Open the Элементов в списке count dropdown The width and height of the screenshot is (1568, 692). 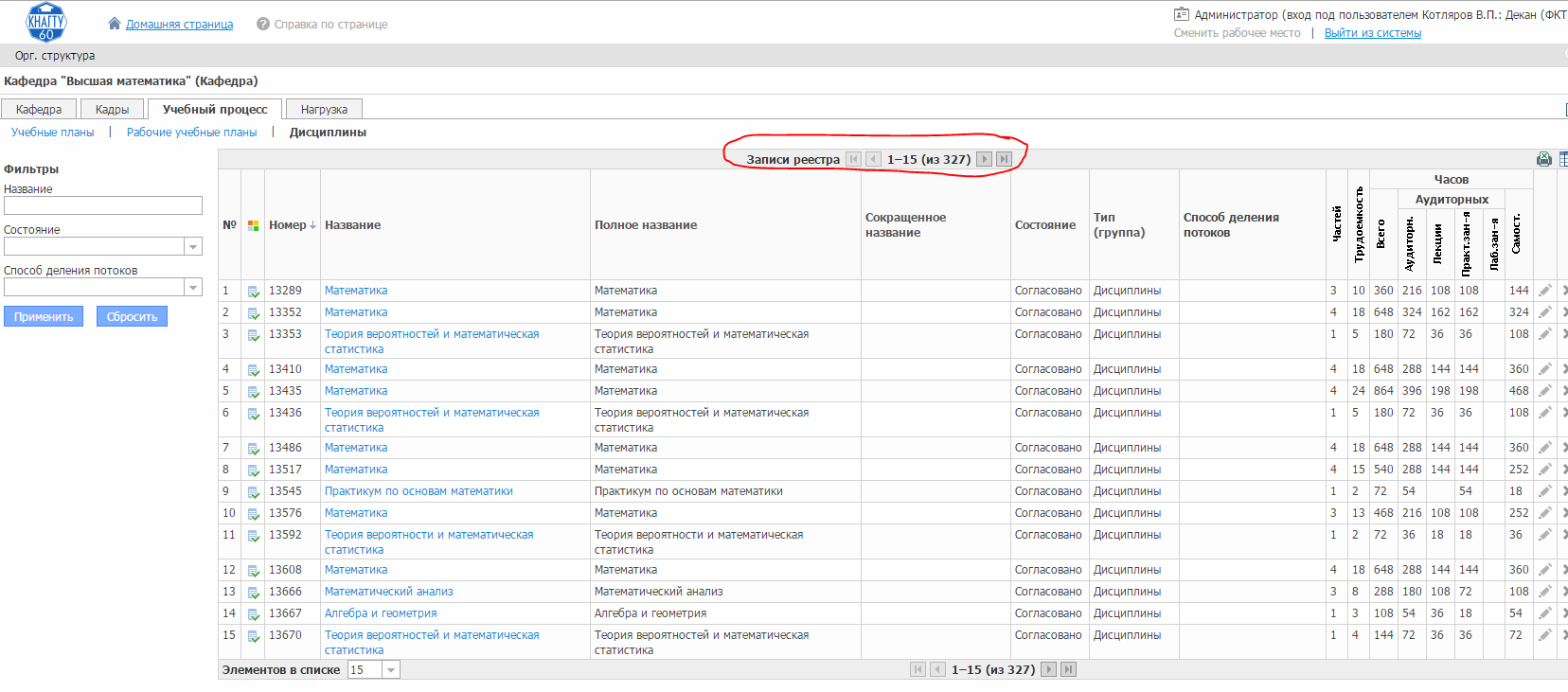point(391,669)
